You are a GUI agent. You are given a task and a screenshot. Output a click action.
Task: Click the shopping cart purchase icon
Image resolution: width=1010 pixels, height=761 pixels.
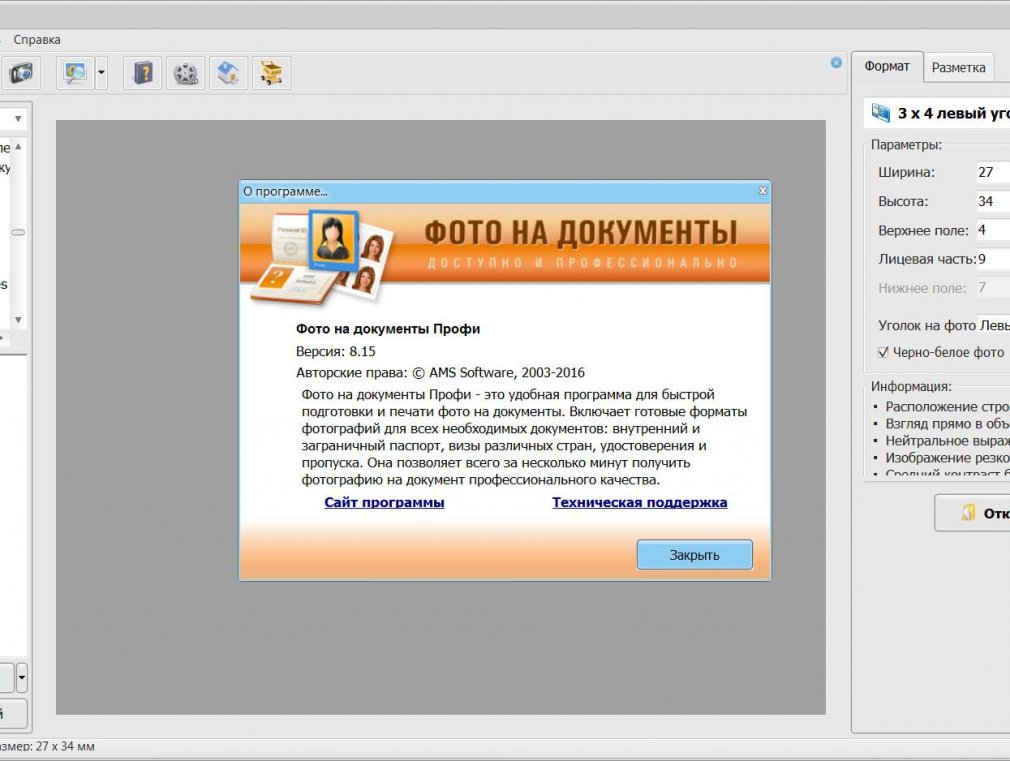(x=271, y=72)
